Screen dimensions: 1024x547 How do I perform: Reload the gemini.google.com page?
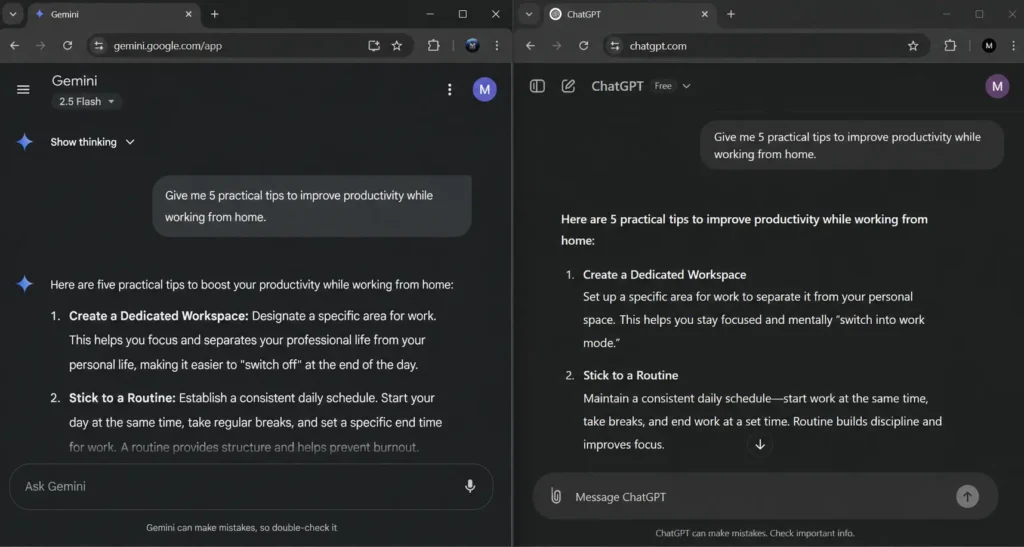click(x=67, y=46)
